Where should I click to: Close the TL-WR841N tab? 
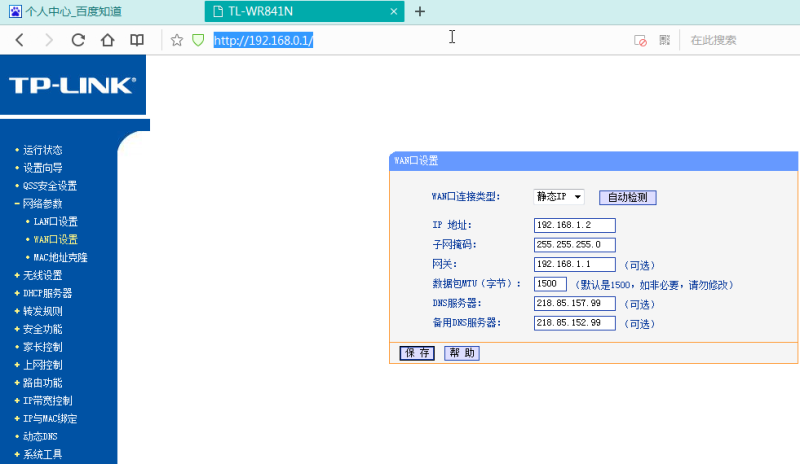(x=394, y=12)
